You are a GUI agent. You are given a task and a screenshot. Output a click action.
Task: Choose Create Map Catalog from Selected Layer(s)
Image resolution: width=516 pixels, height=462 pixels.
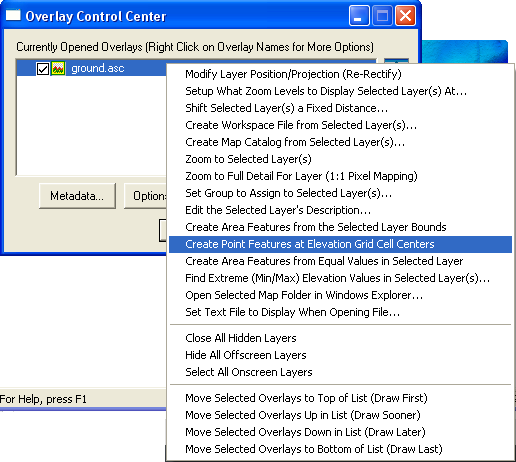click(x=340, y=142)
